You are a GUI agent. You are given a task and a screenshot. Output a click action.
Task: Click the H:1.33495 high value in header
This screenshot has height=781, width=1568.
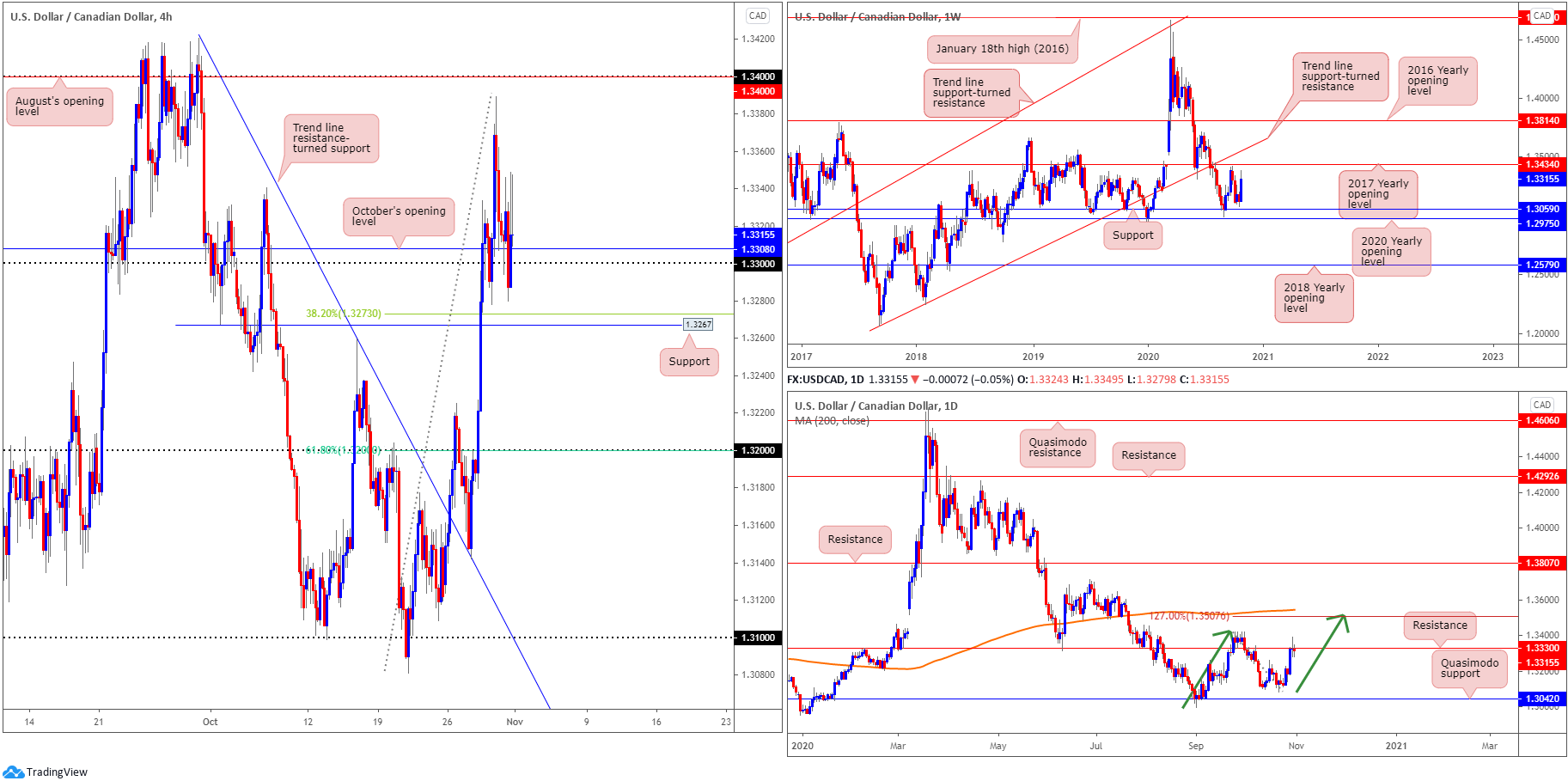1098,379
